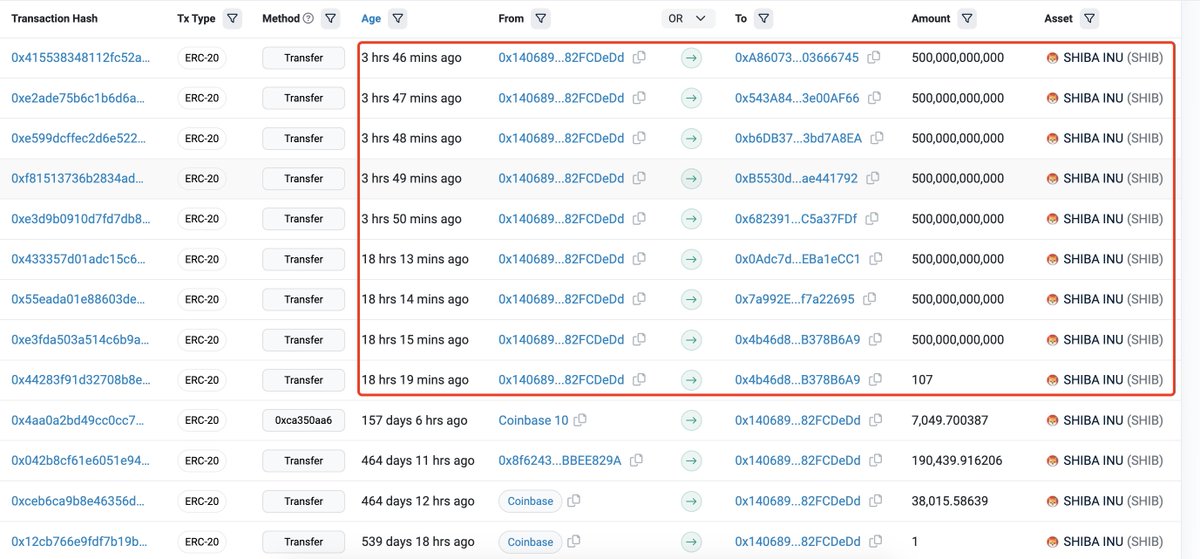Copy the Coinbase 10 sender address
Screen dimensions: 1200x559
click(x=580, y=420)
